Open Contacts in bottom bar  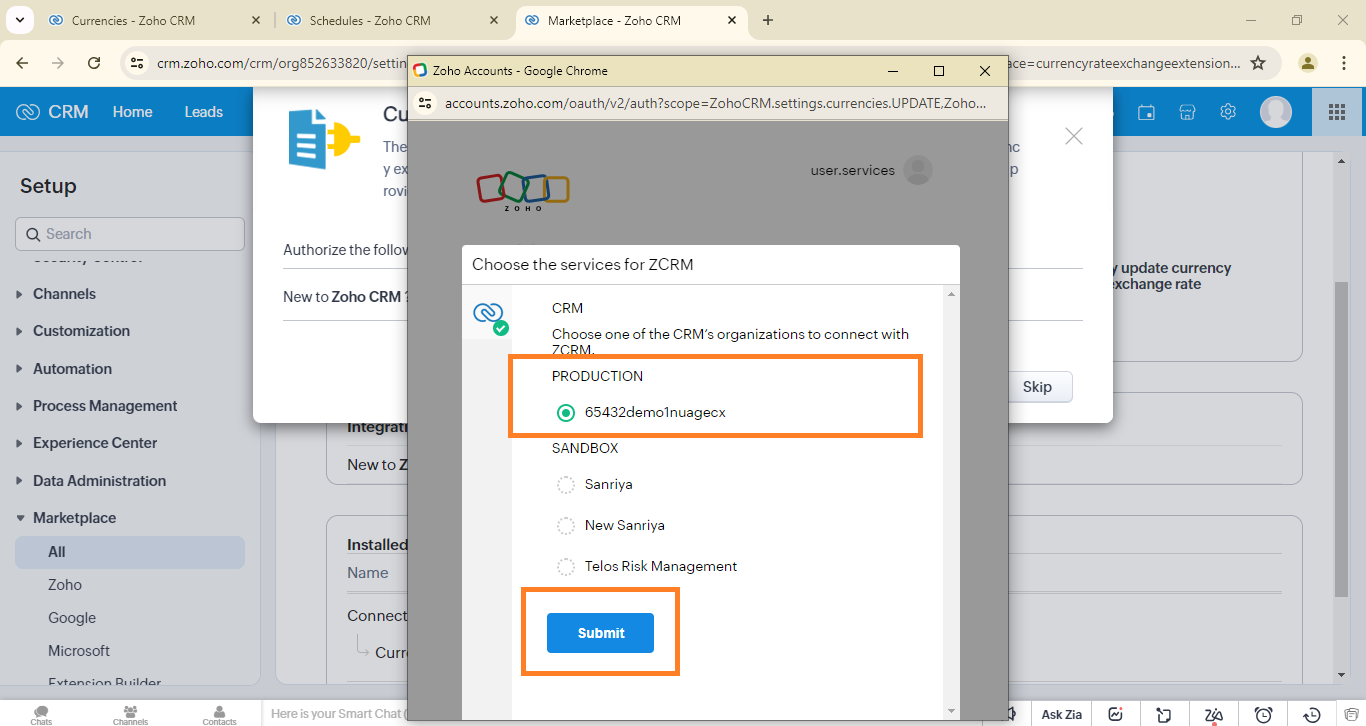(x=219, y=714)
